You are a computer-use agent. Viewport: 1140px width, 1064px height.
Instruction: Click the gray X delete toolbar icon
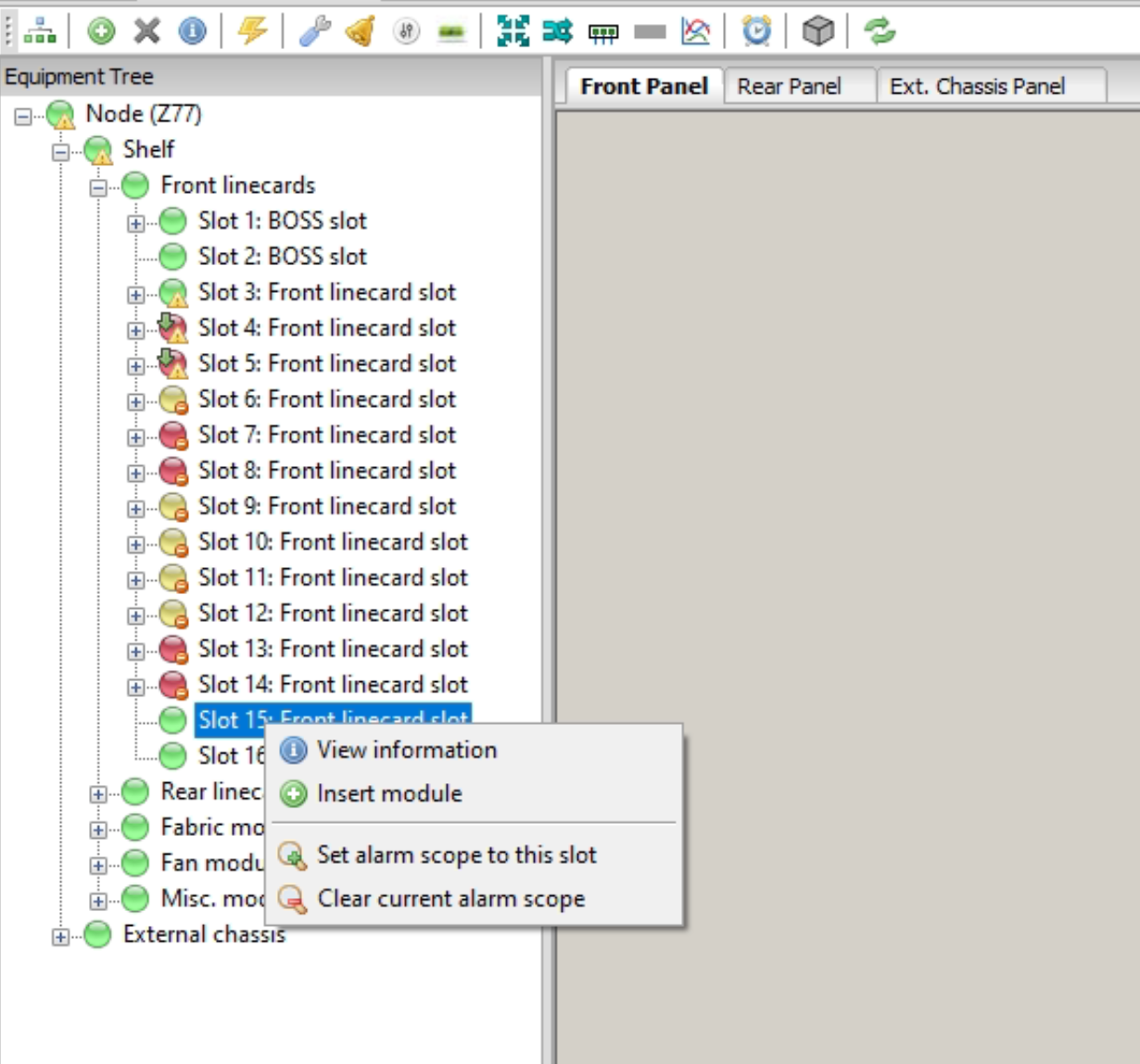(146, 31)
